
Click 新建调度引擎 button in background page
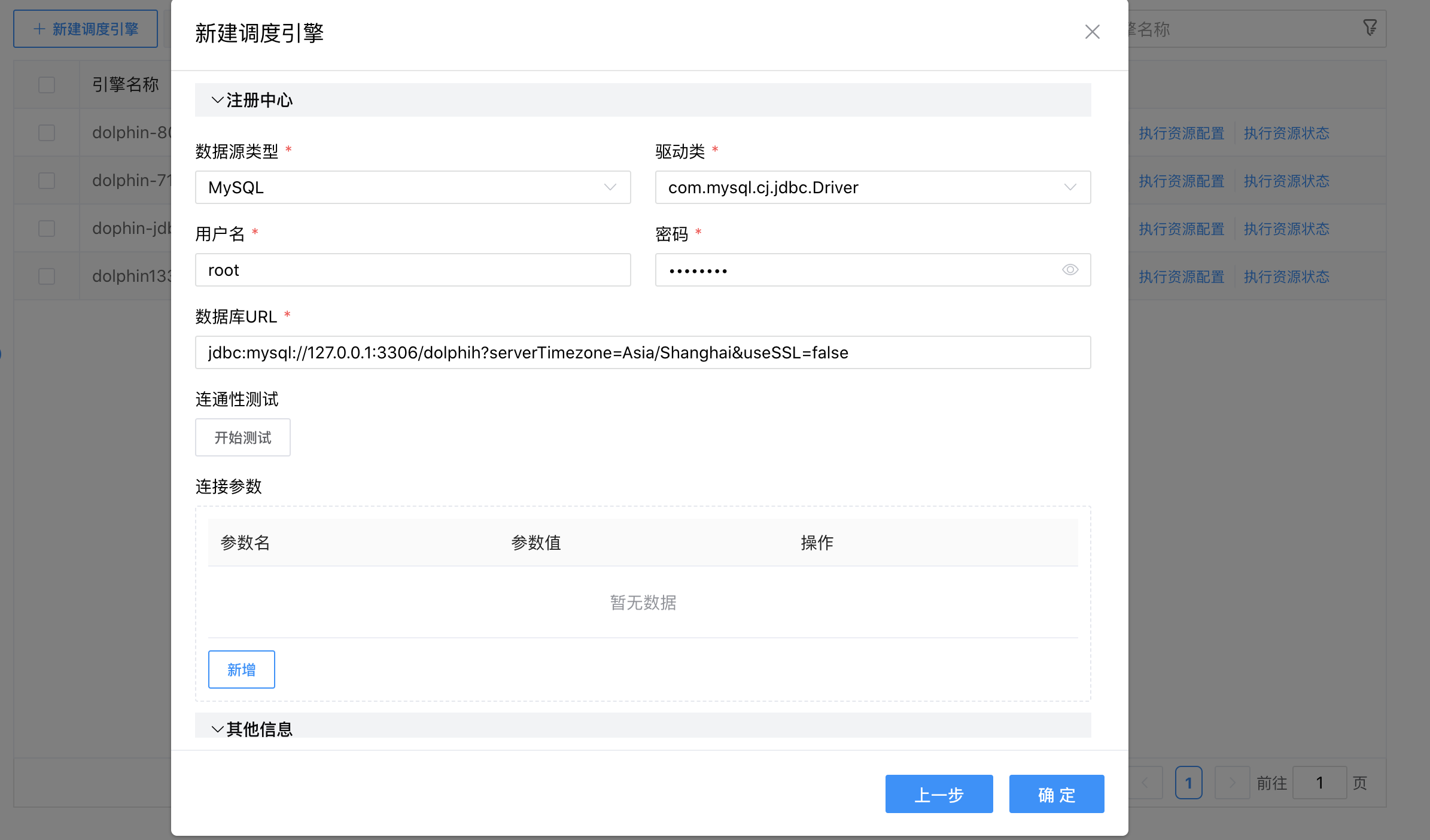(x=86, y=29)
